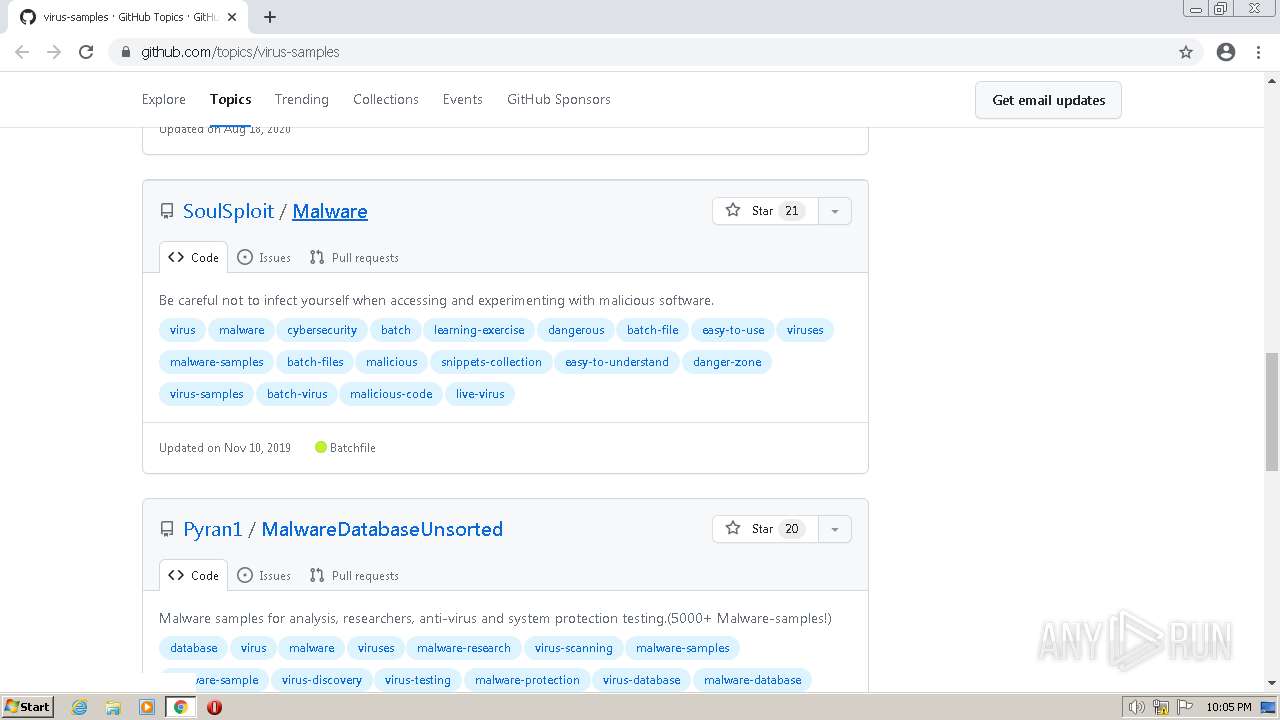Click the danger-zone topic tag
Image resolution: width=1280 pixels, height=720 pixels.
coord(727,362)
